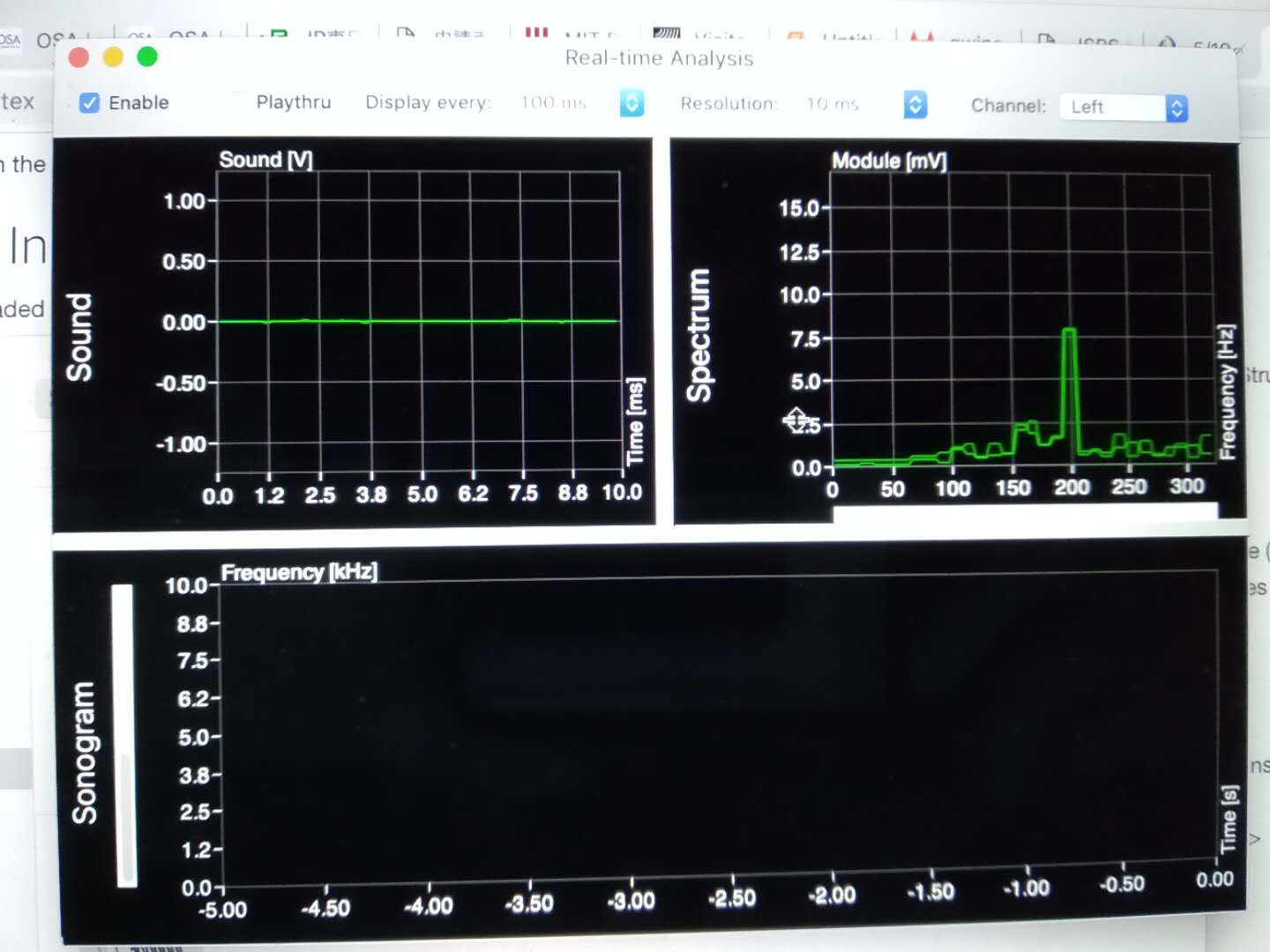Click the Display every: label
The width and height of the screenshot is (1270, 952).
pyautogui.click(x=428, y=102)
